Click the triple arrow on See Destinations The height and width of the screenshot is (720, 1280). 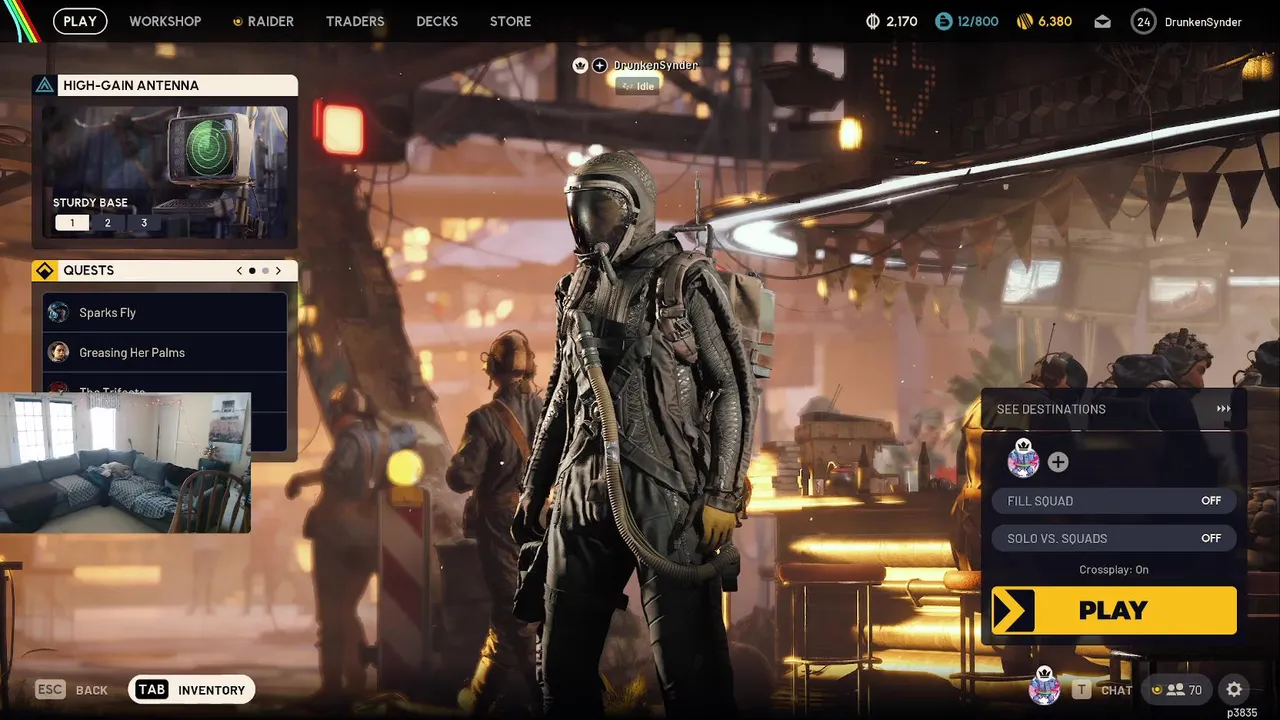pyautogui.click(x=1223, y=409)
